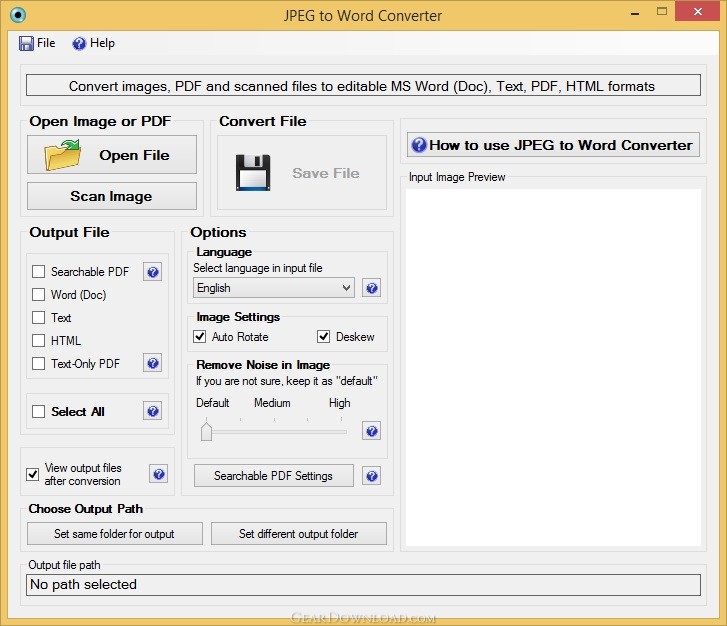Click the floppy disk icon beside File menu
Screen dimensions: 727x626
26,43
